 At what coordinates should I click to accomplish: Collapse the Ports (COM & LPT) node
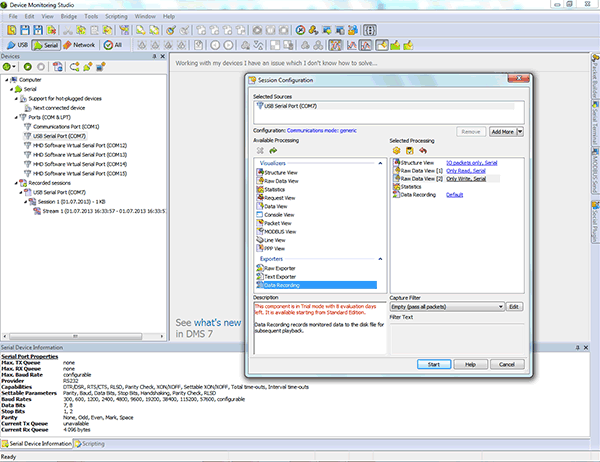16,118
